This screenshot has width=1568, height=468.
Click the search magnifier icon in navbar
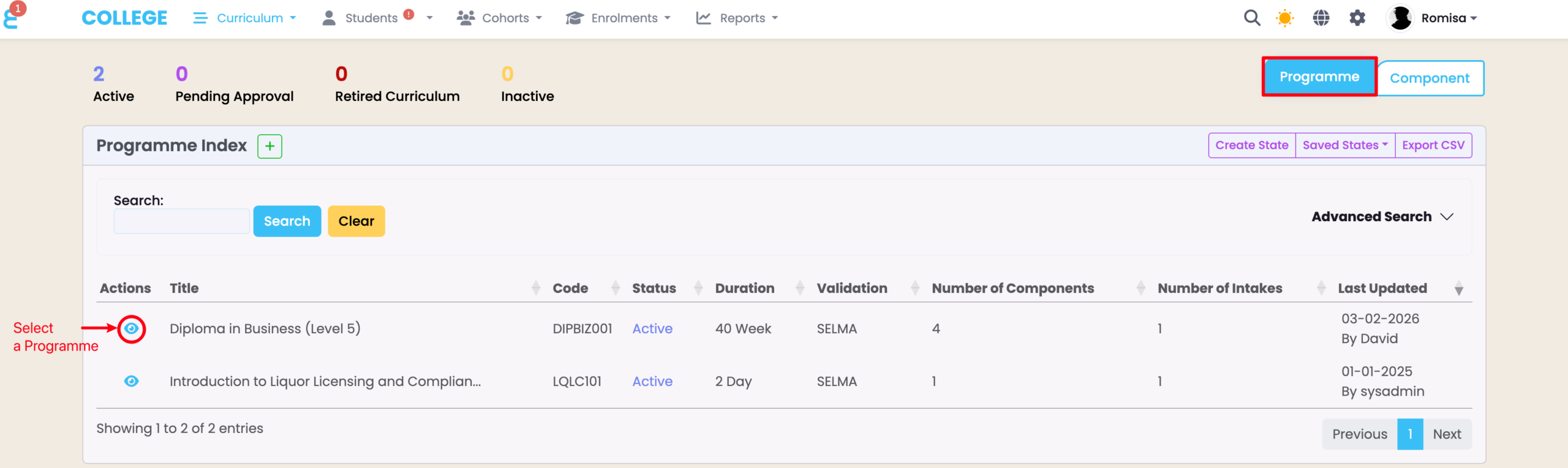click(1252, 18)
